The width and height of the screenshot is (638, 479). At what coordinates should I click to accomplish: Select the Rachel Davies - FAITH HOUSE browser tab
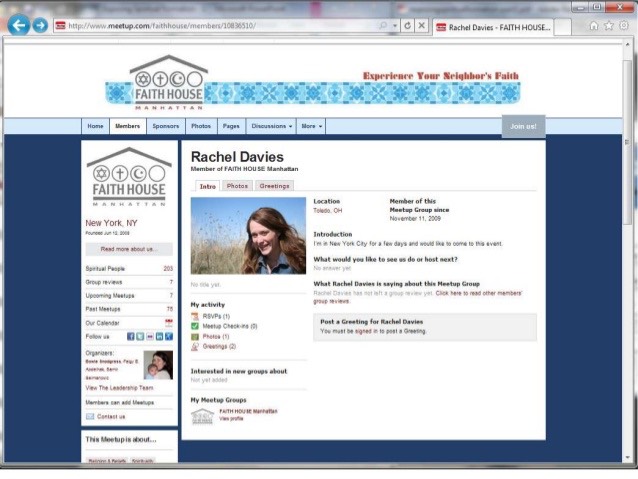point(493,27)
